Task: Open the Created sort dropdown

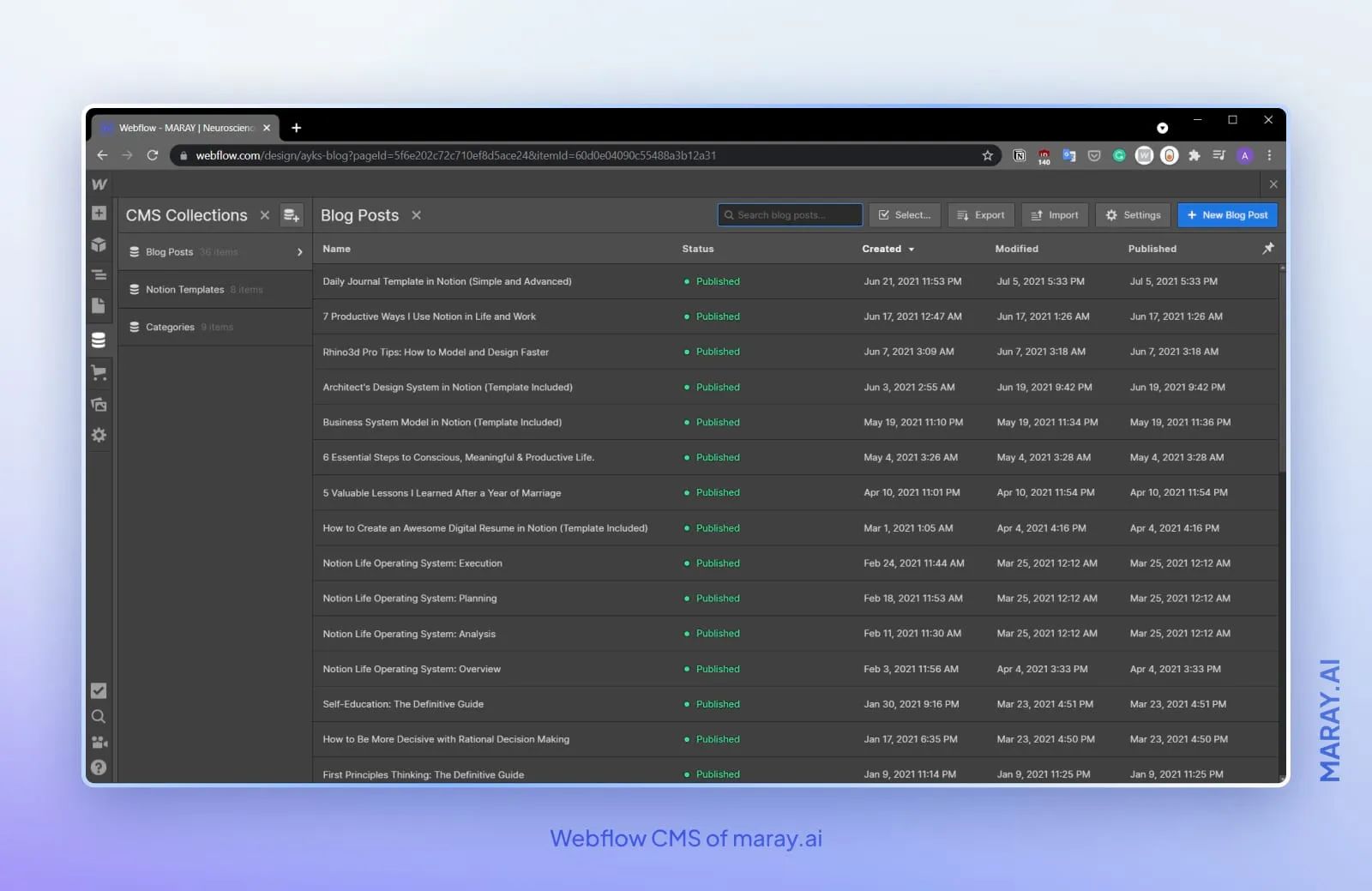Action: point(888,249)
